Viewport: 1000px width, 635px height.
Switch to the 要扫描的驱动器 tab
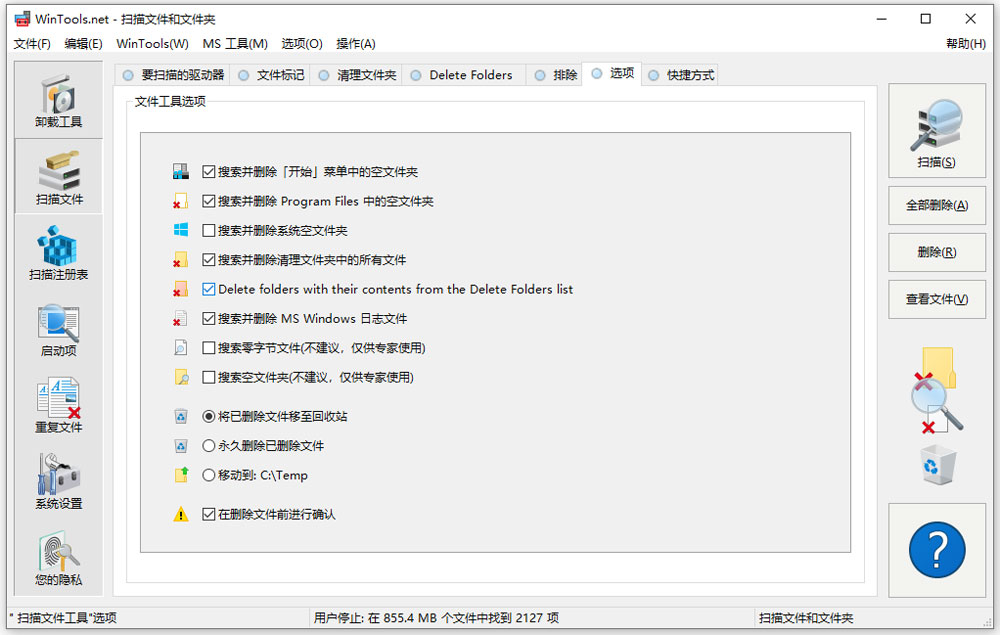tap(173, 75)
